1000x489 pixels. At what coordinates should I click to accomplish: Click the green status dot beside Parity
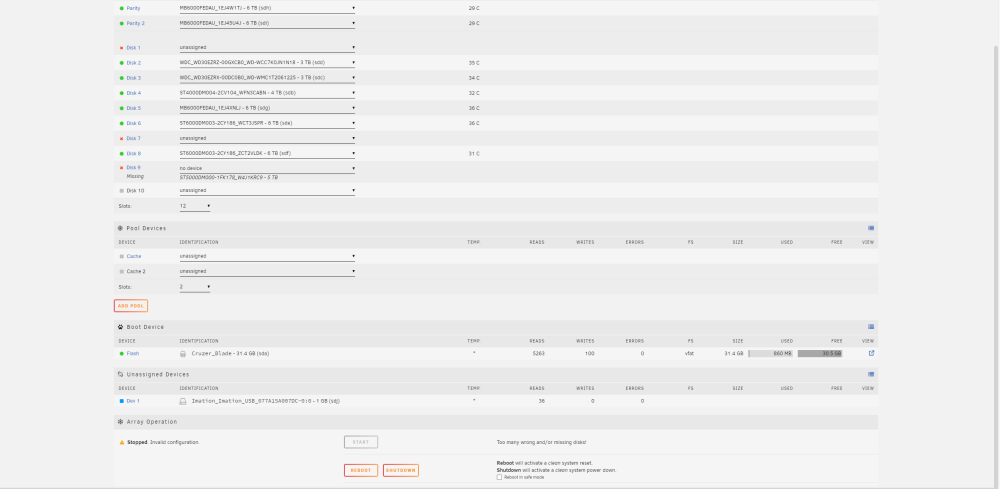click(x=121, y=8)
